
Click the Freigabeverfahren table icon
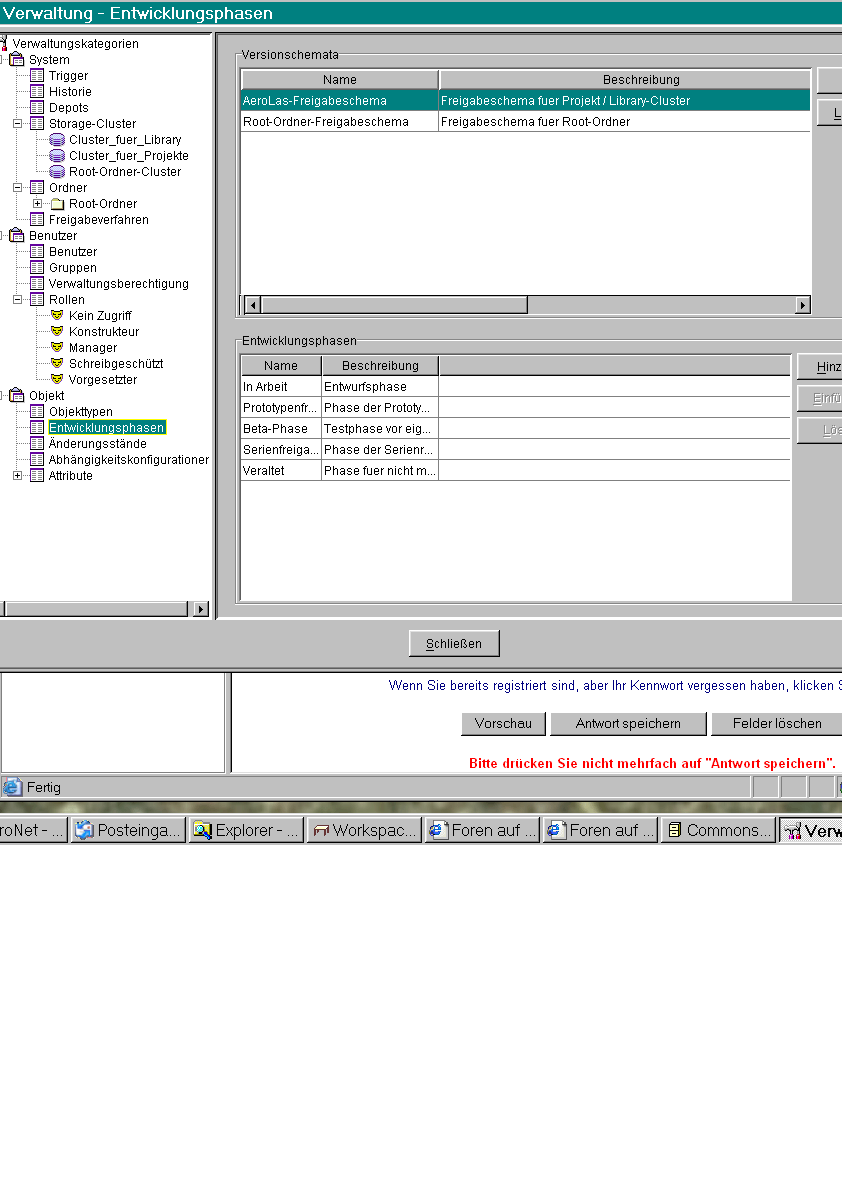(x=36, y=220)
